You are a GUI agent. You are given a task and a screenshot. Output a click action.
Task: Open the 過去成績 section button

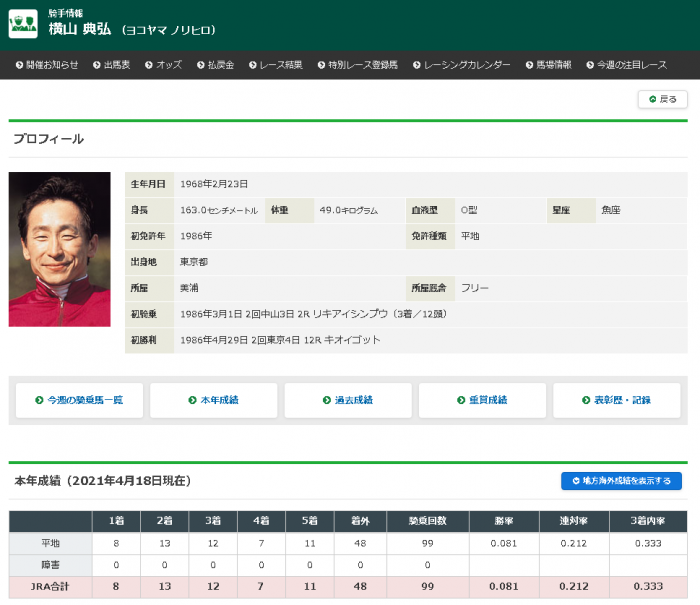click(x=346, y=400)
